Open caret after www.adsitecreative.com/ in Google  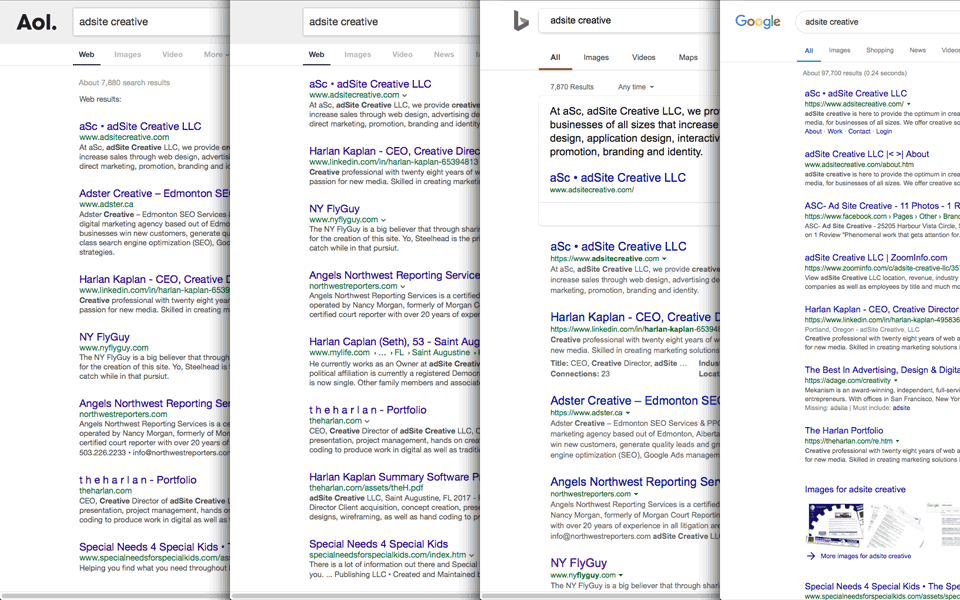pyautogui.click(x=909, y=104)
